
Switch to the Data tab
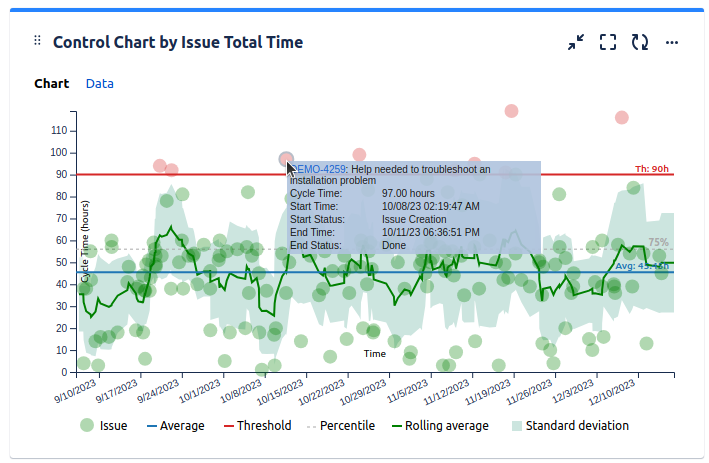click(x=99, y=84)
